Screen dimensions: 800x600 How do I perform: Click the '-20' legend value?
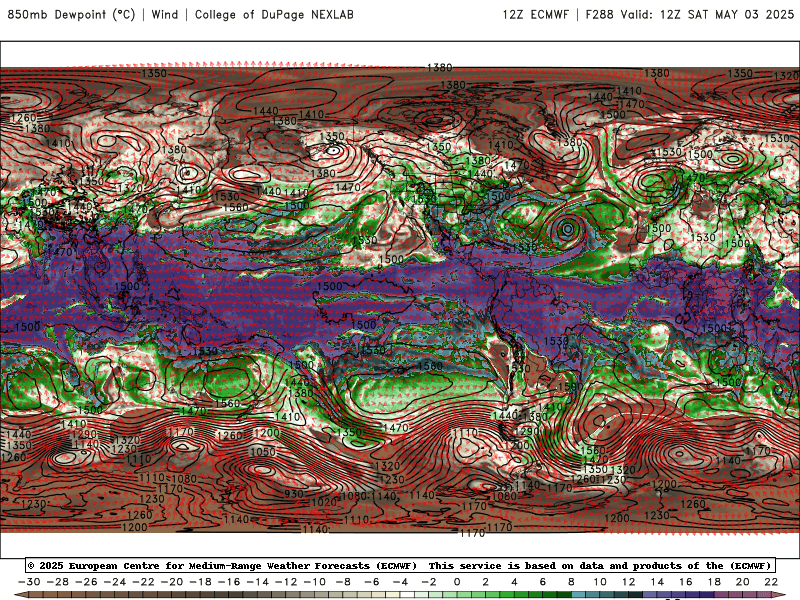point(172,582)
